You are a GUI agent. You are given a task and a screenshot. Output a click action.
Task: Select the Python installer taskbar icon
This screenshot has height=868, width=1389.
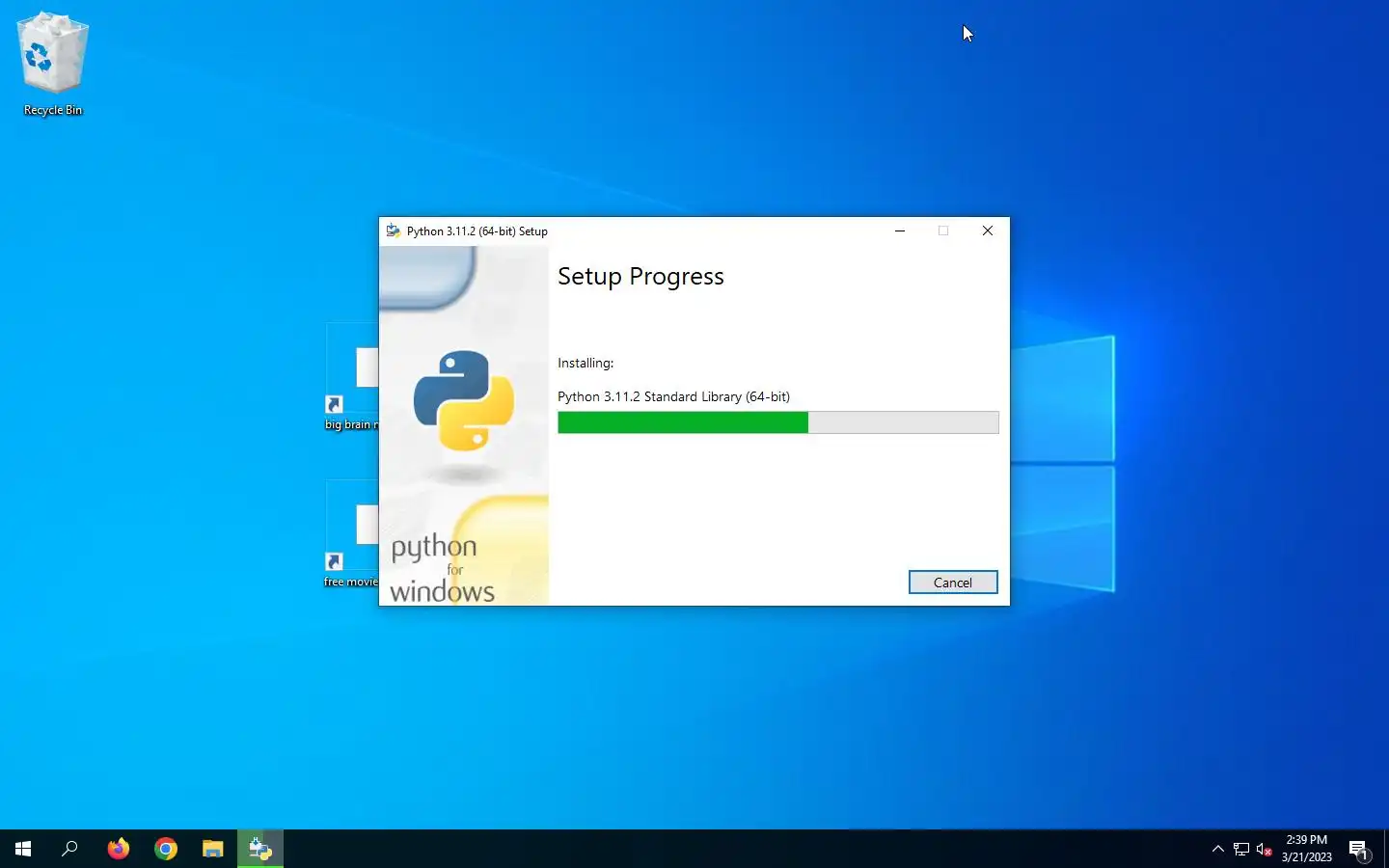(x=260, y=849)
